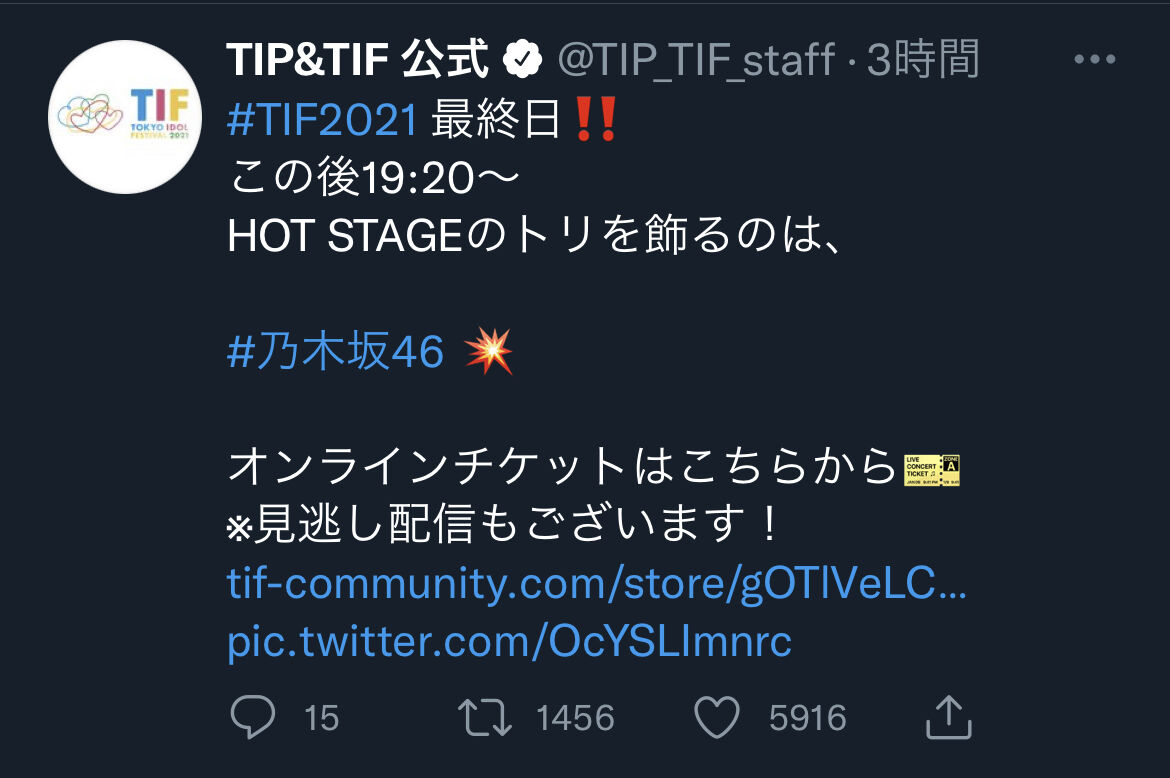Click the 3時間 timestamp
1170x778 pixels.
922,60
